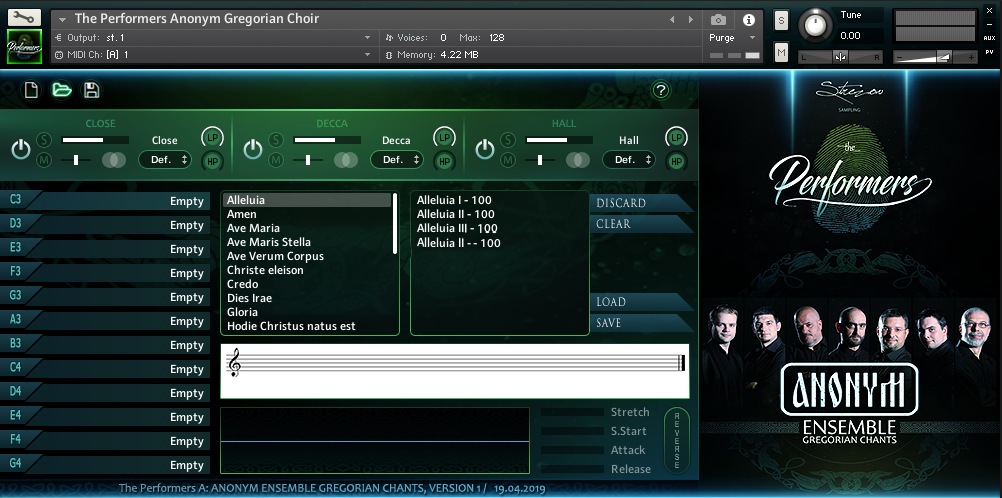1002x498 pixels.
Task: Click the SAVE button
Action: pos(641,323)
